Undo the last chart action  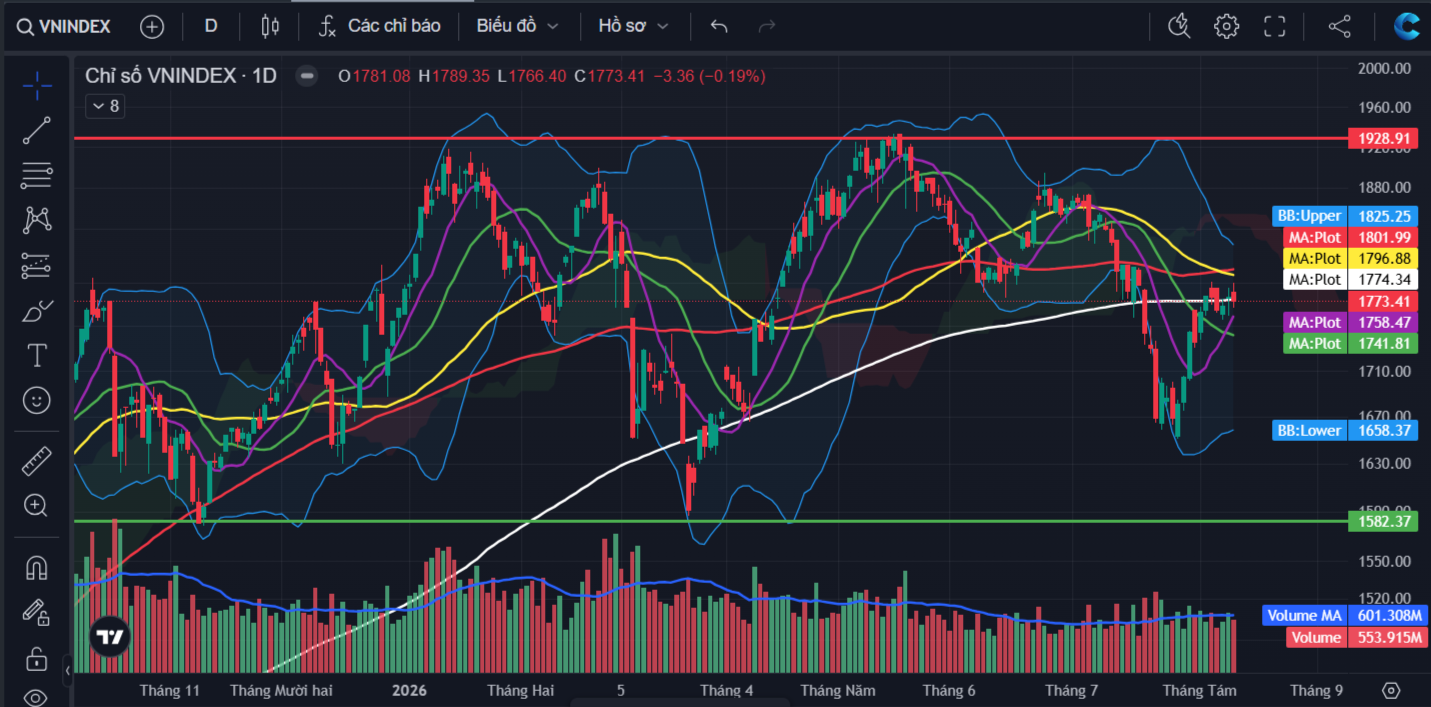pos(719,26)
